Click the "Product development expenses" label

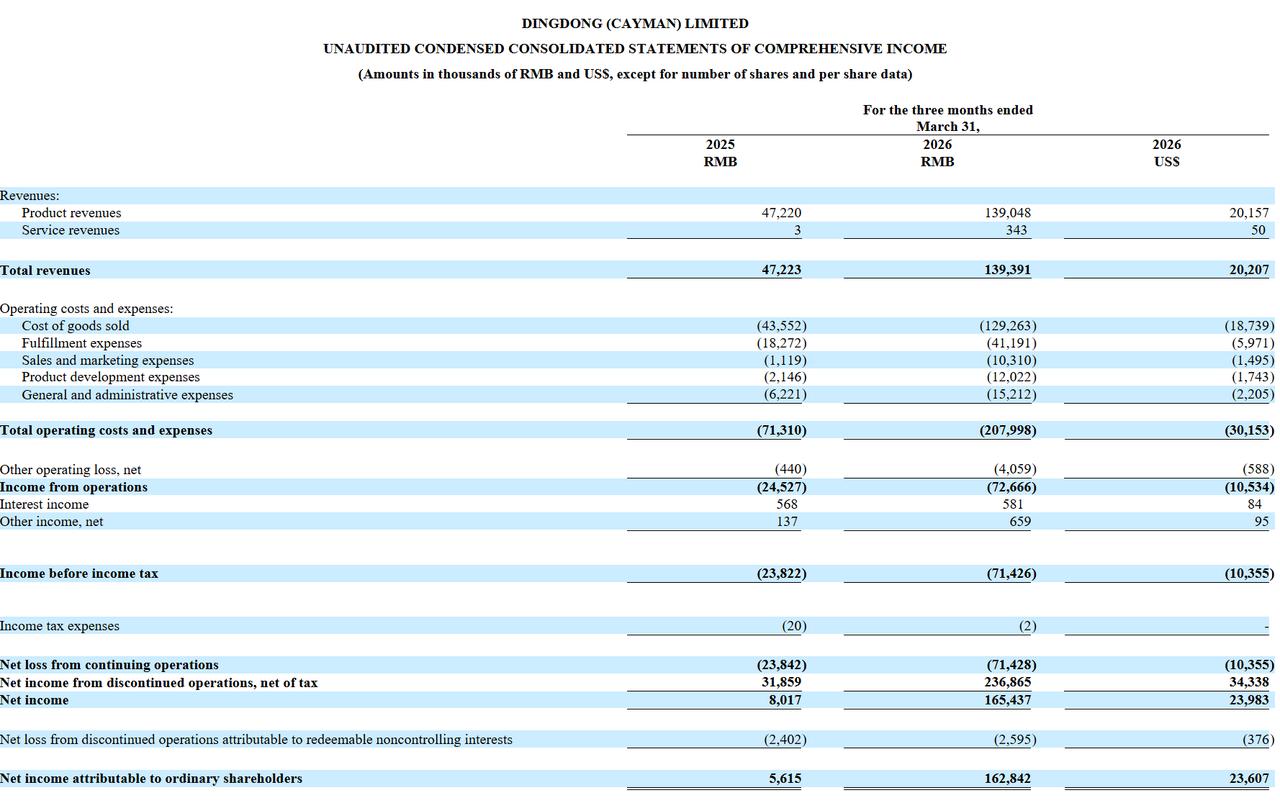[111, 377]
